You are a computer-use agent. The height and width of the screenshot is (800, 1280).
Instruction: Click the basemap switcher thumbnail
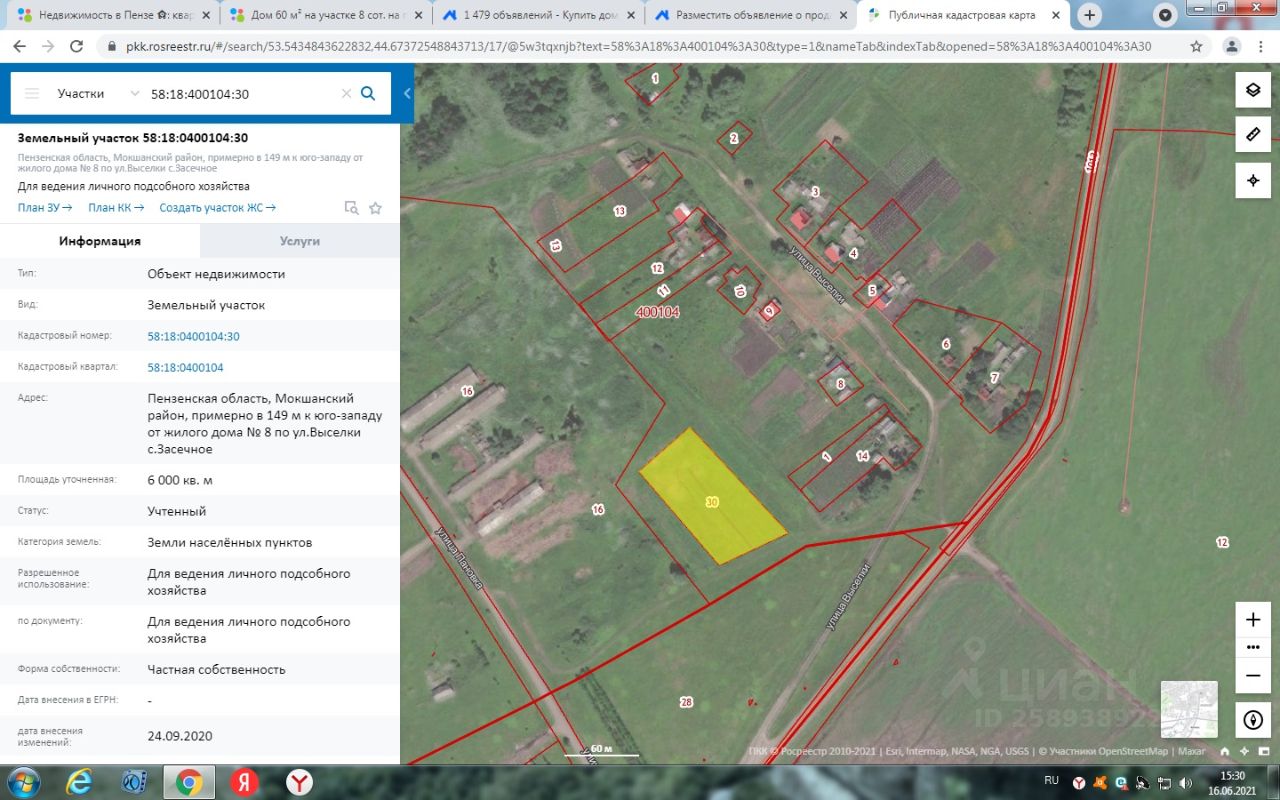1189,709
